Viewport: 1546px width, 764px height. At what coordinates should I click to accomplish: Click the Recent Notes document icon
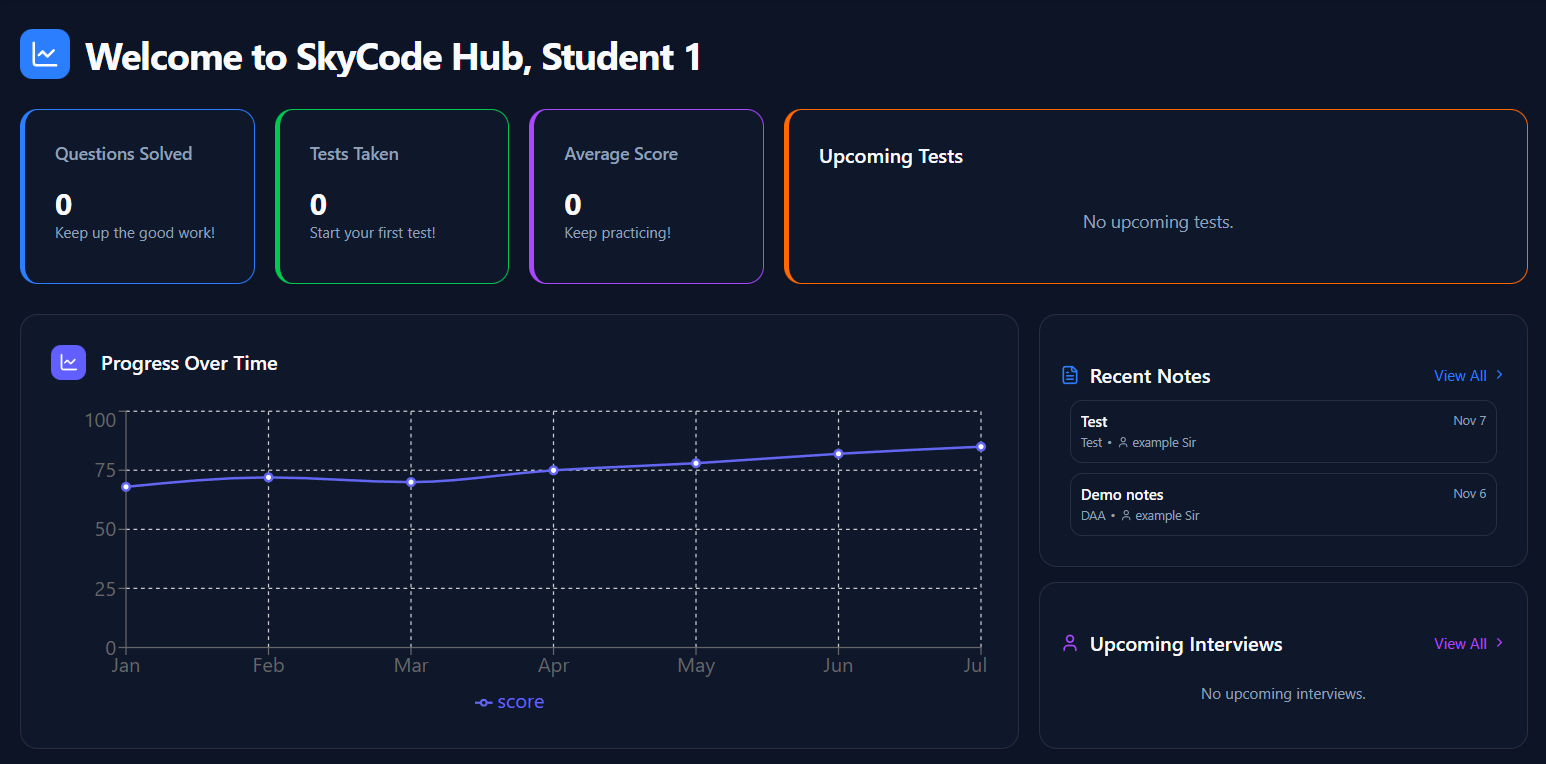[x=1069, y=374]
